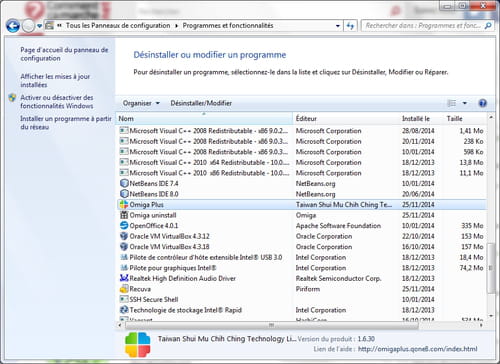Click the magnifying glass search icon
Image resolution: width=500 pixels, height=364 pixels.
pyautogui.click(x=488, y=26)
